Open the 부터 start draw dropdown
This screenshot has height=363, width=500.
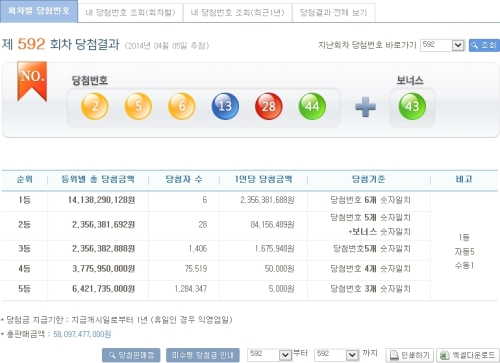click(270, 355)
